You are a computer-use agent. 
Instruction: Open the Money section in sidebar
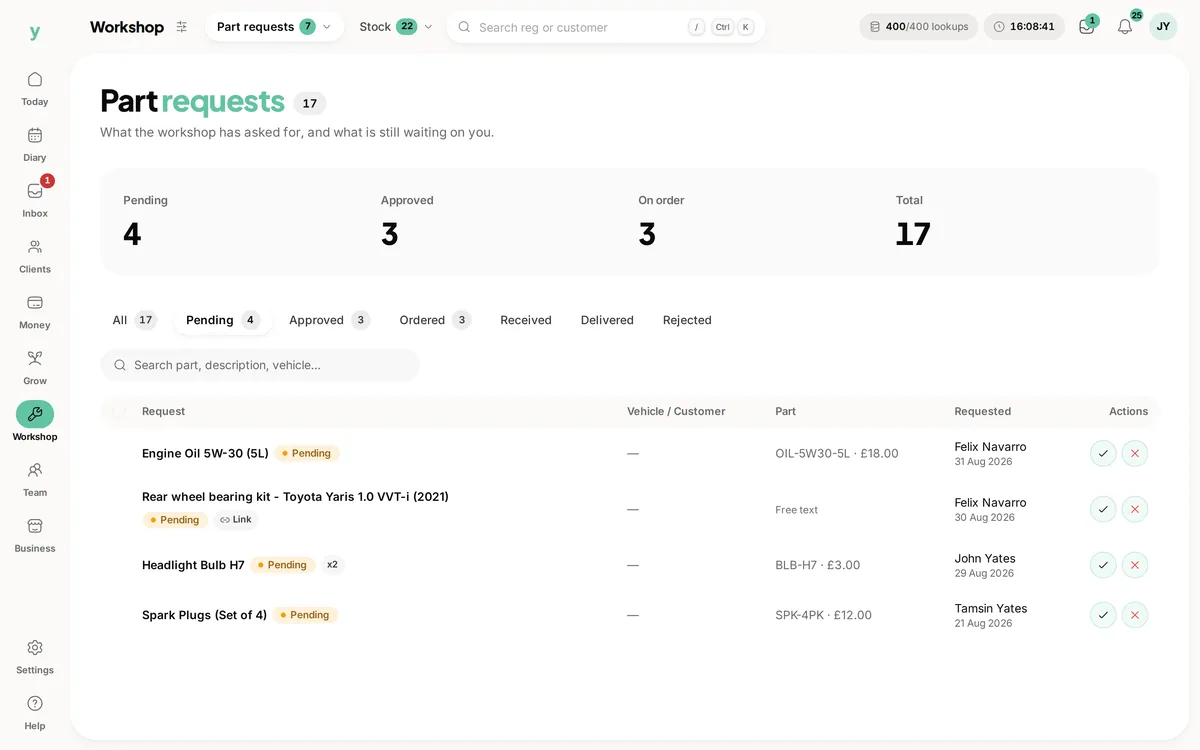(35, 312)
